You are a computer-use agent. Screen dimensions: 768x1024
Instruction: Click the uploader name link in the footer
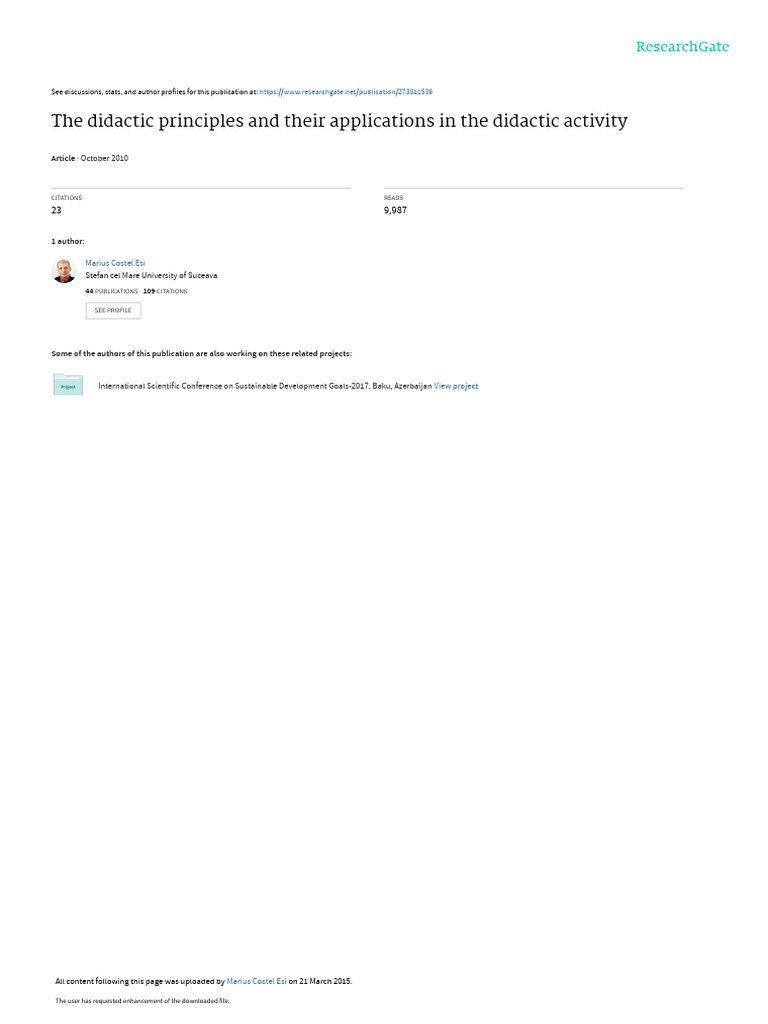256,981
